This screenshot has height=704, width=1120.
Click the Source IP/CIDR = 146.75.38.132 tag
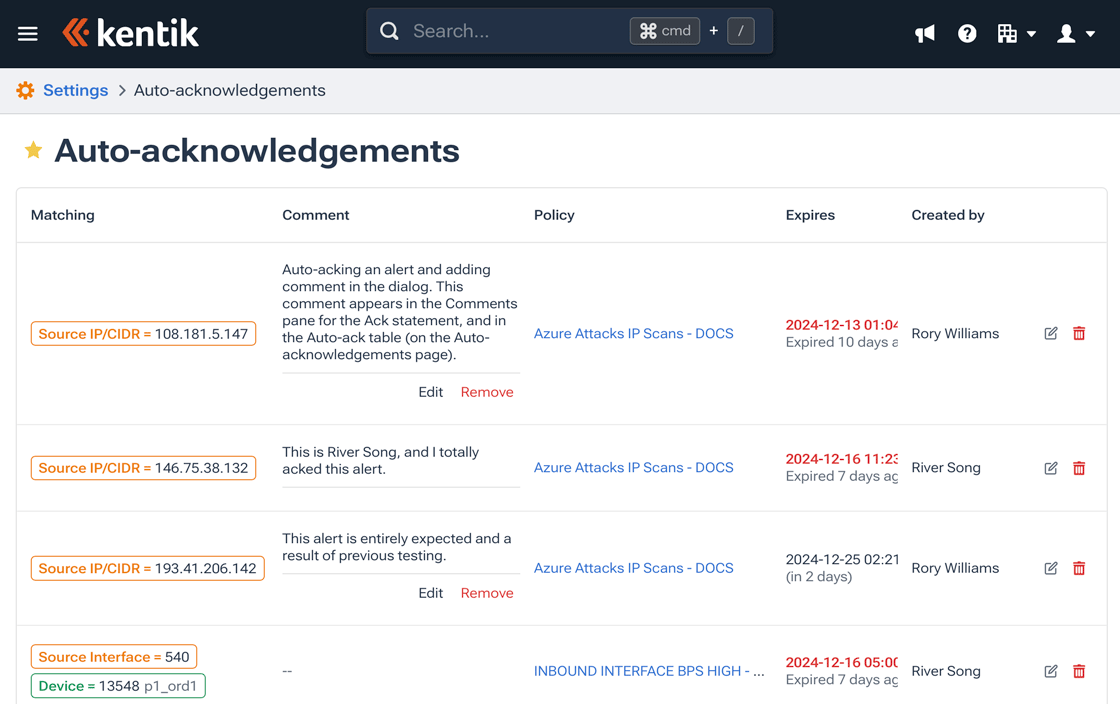tap(143, 468)
